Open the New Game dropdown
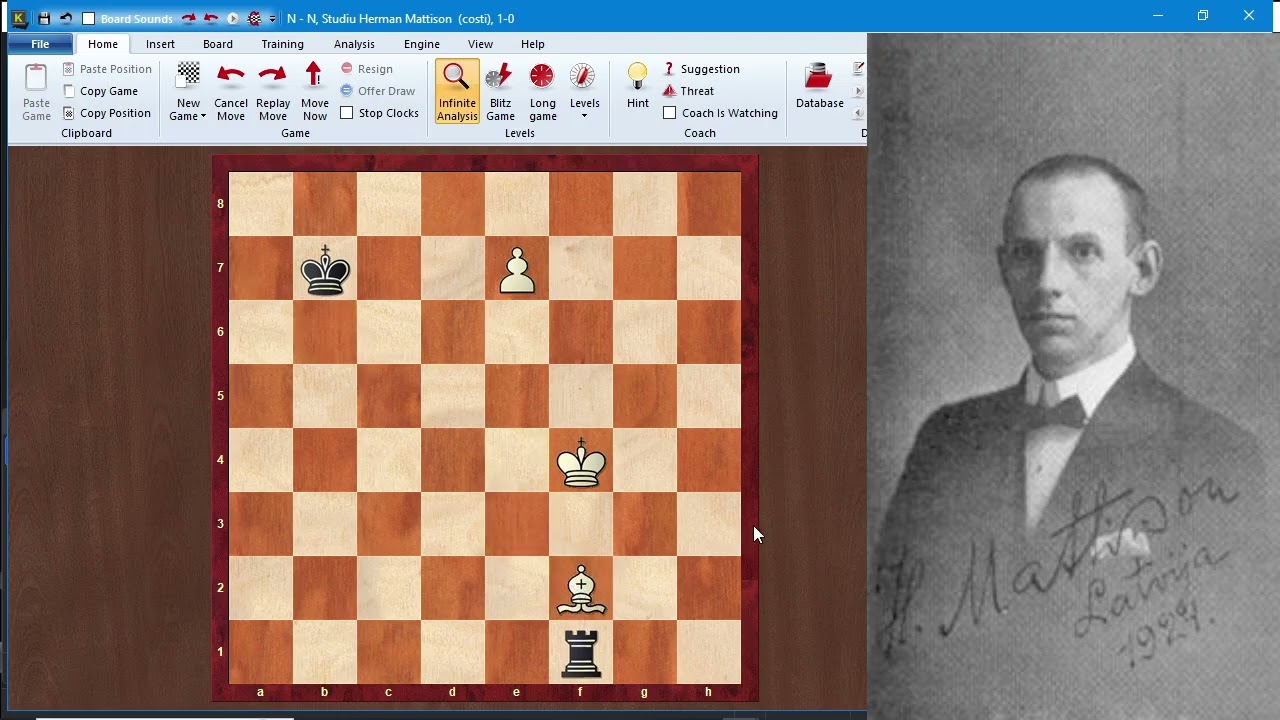The width and height of the screenshot is (1280, 720). coord(188,92)
